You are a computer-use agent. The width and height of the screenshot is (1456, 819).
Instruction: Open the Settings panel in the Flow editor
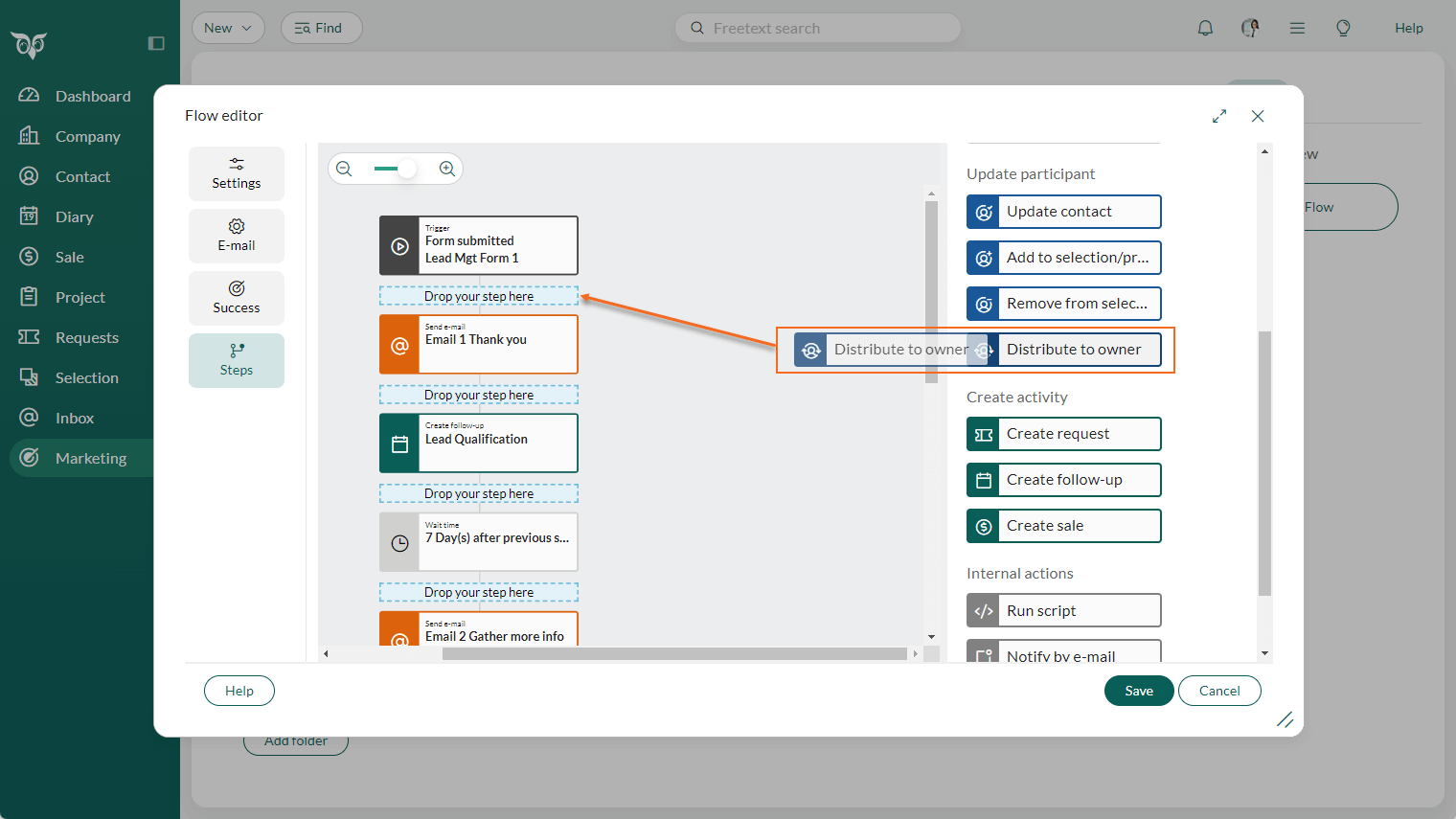click(236, 173)
